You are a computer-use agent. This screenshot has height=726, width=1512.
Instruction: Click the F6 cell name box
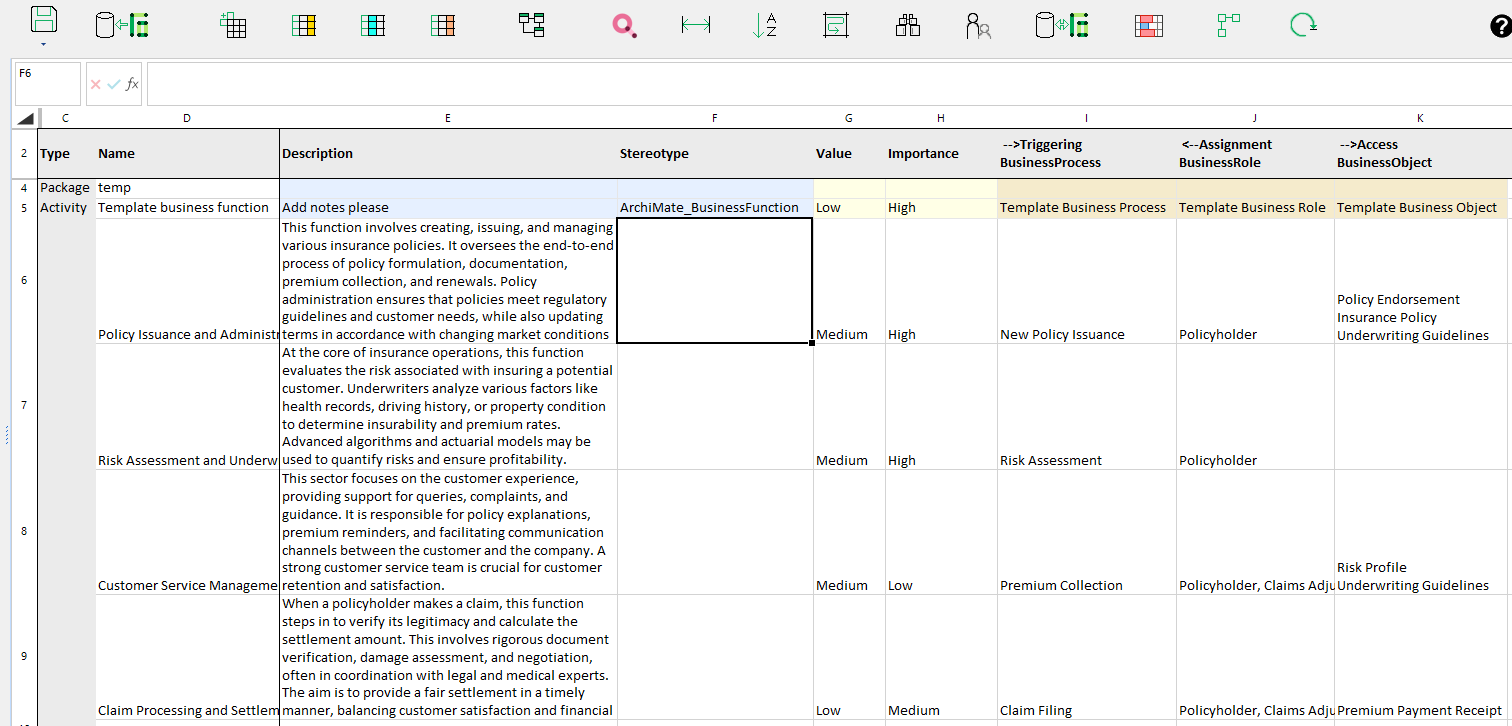[x=46, y=84]
